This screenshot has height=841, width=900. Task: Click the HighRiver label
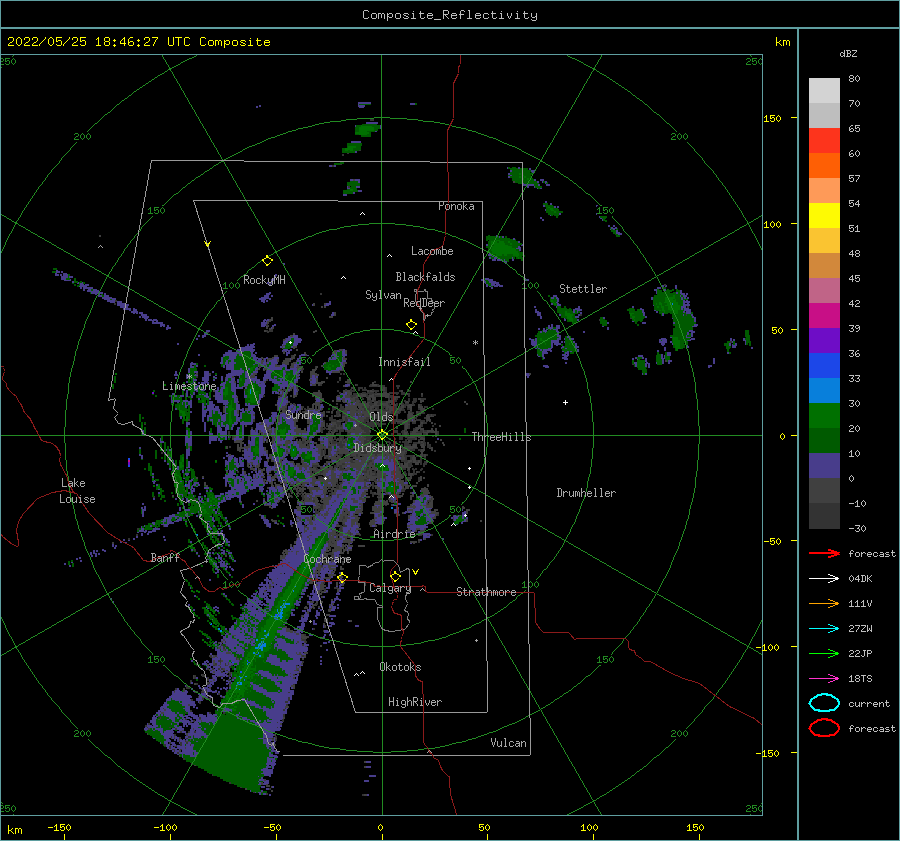click(x=415, y=702)
